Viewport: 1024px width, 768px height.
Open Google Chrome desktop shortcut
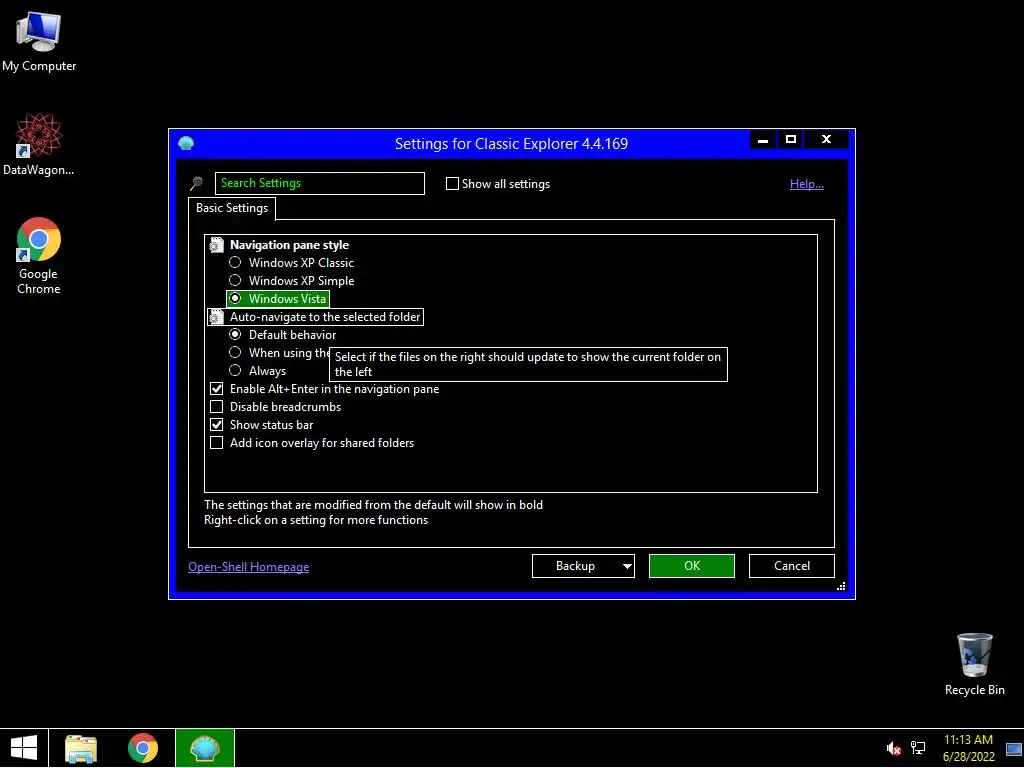coord(39,256)
